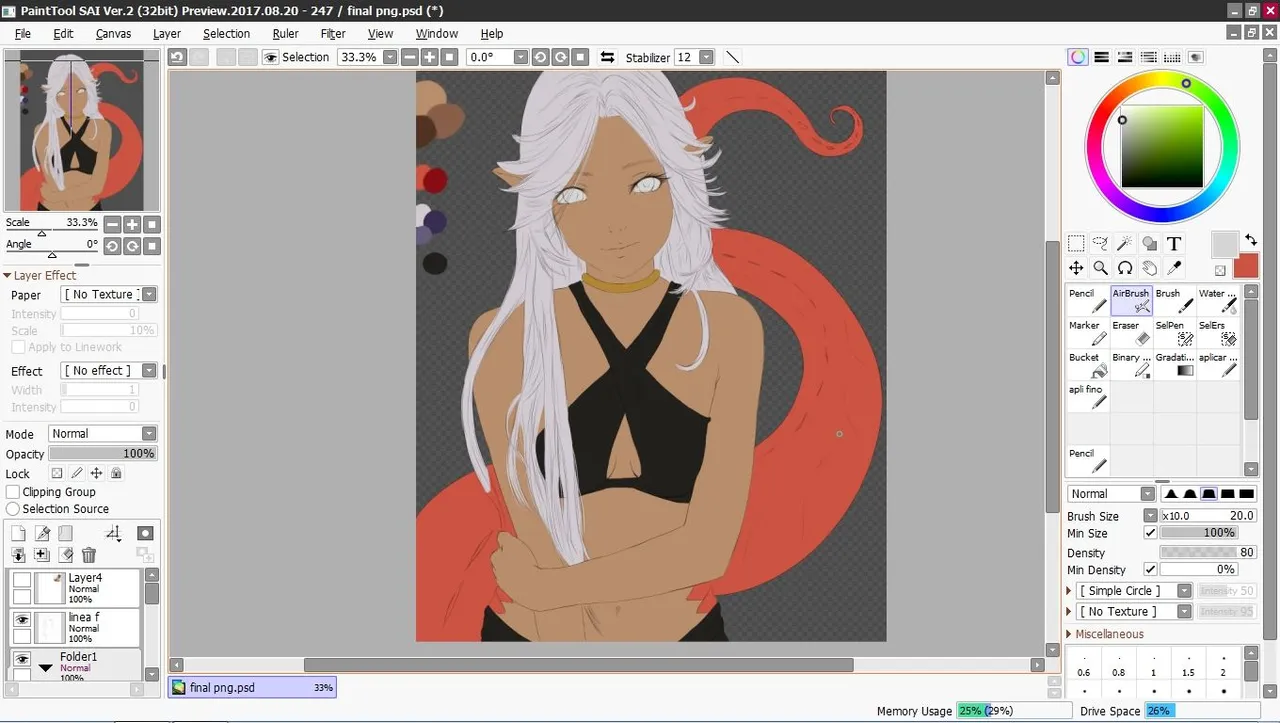Image resolution: width=1280 pixels, height=723 pixels.
Task: Open the Layer menu
Action: 167,33
